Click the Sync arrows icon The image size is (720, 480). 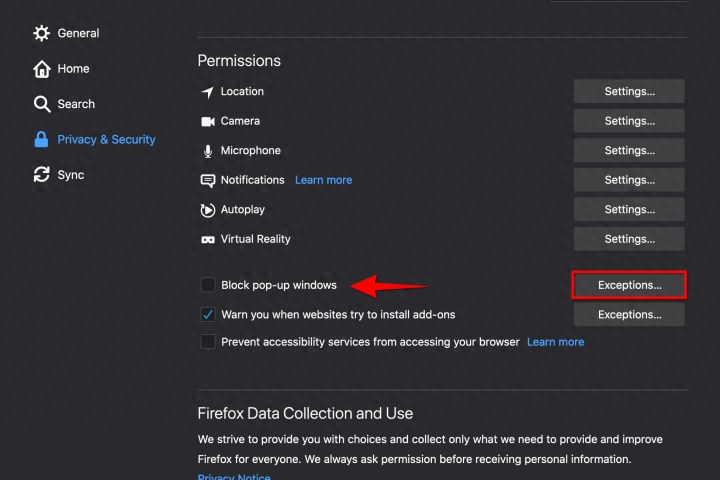[x=41, y=175]
